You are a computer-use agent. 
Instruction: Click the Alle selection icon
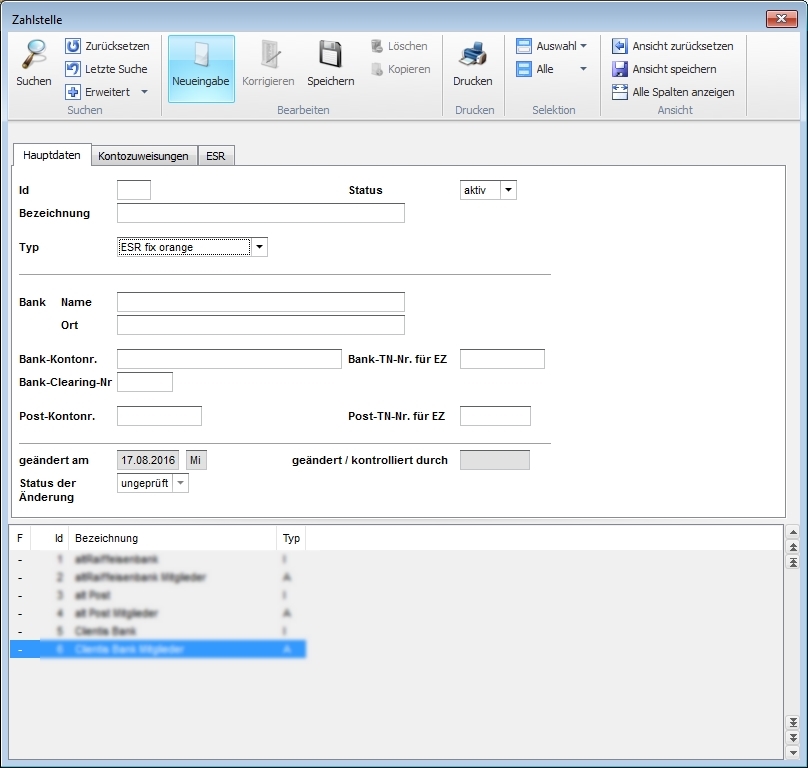(x=524, y=69)
